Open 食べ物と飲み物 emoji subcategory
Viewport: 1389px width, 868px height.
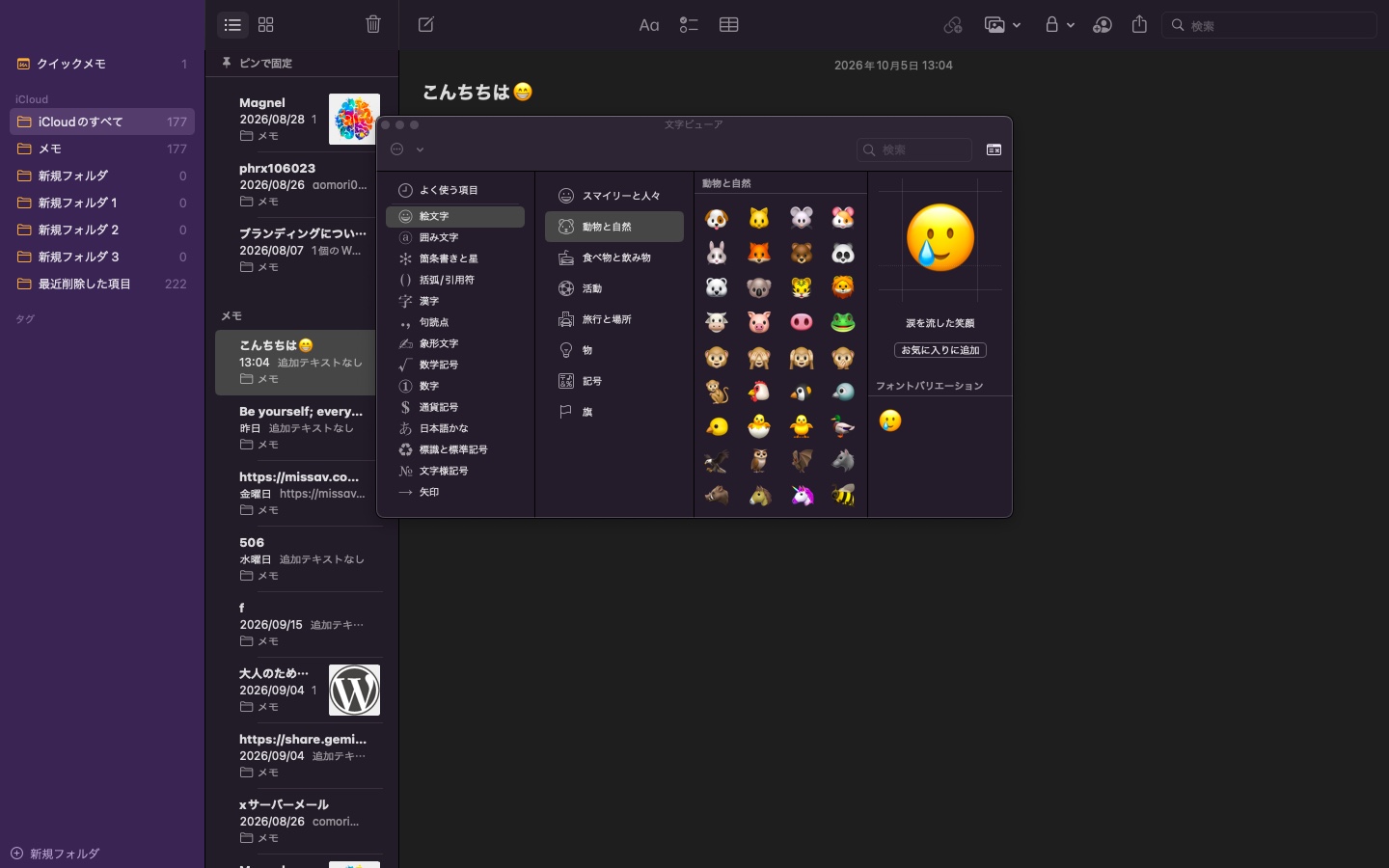614,258
